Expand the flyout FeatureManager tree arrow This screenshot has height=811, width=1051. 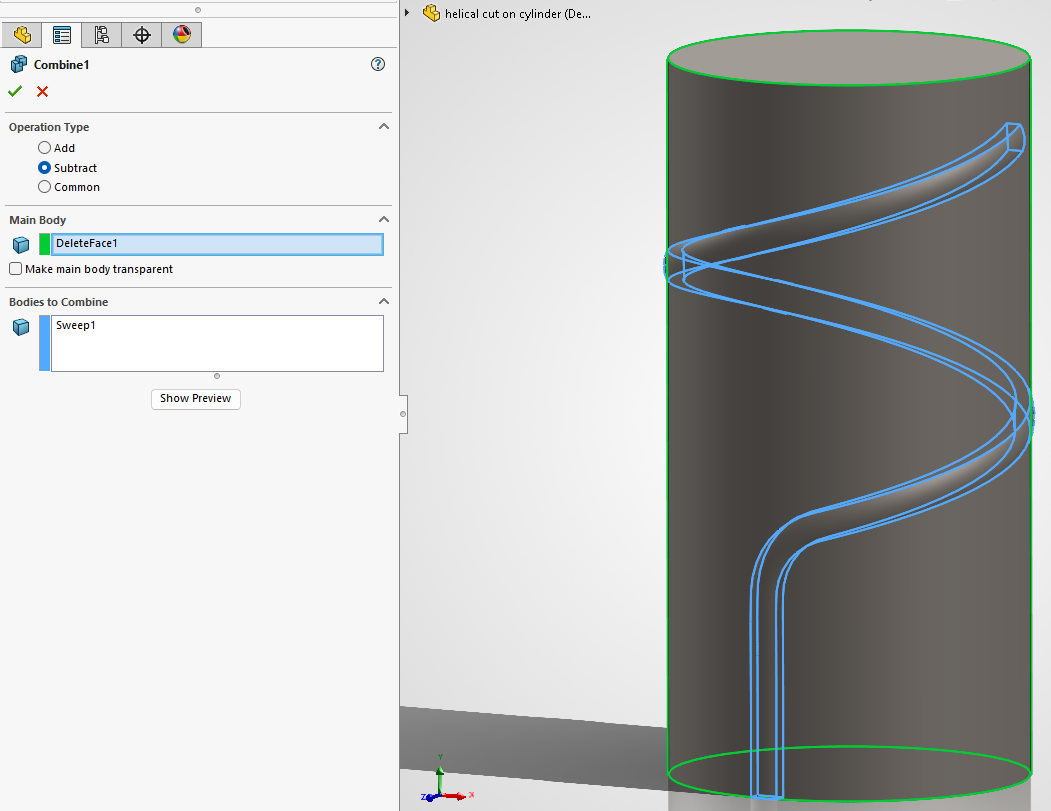coord(408,13)
